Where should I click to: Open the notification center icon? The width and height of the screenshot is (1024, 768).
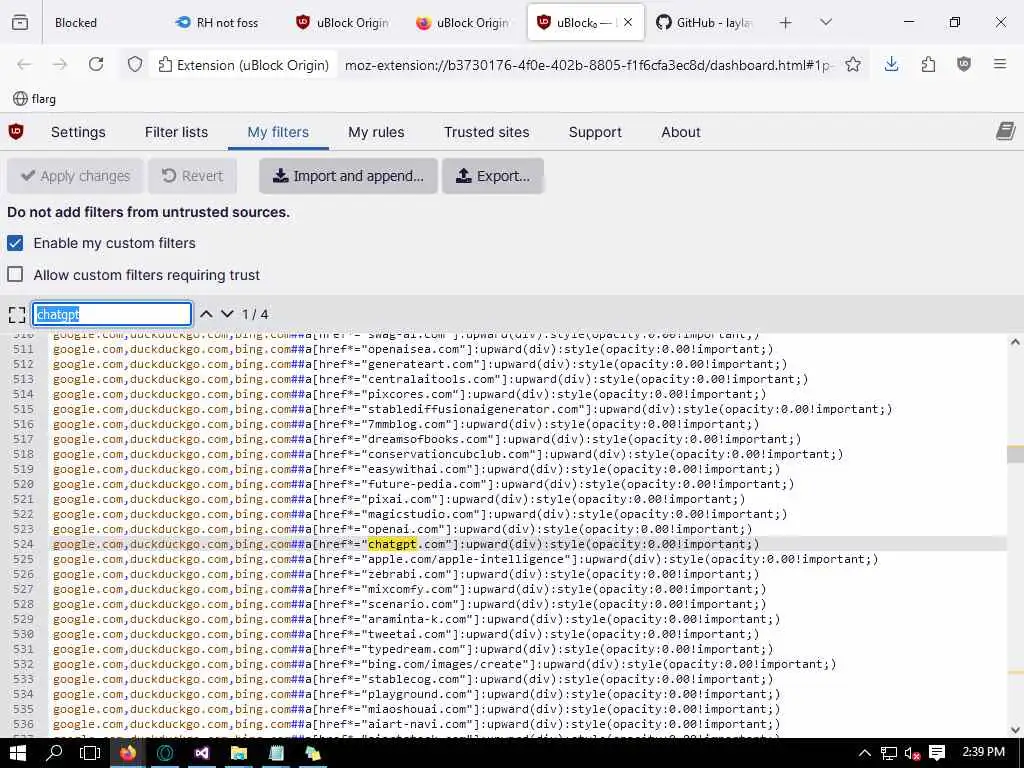[937, 753]
